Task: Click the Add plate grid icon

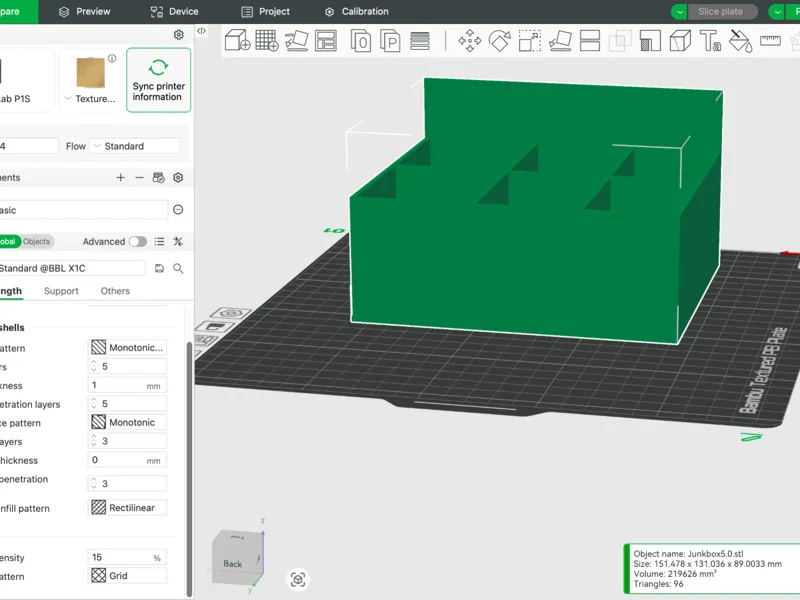Action: pos(267,40)
